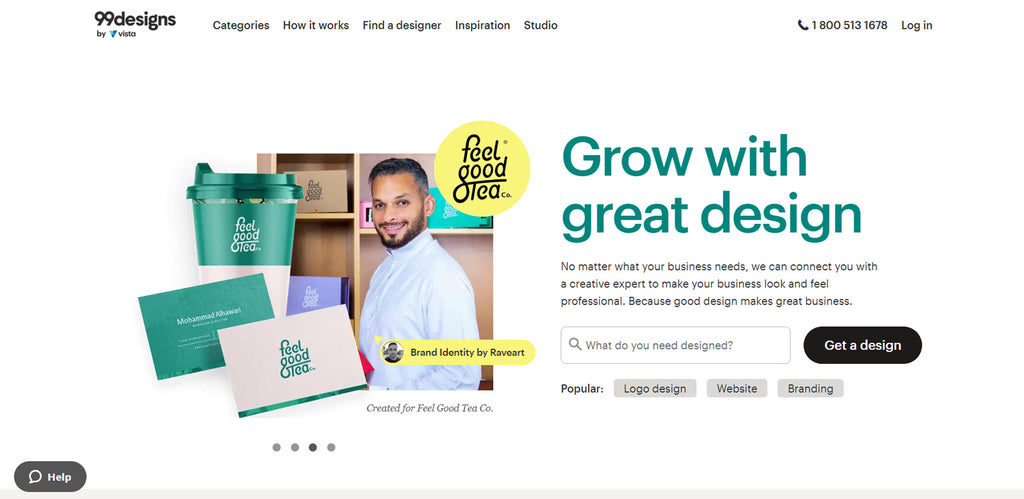This screenshot has width=1024, height=499.
Task: Open the How it works menu
Action: point(316,25)
